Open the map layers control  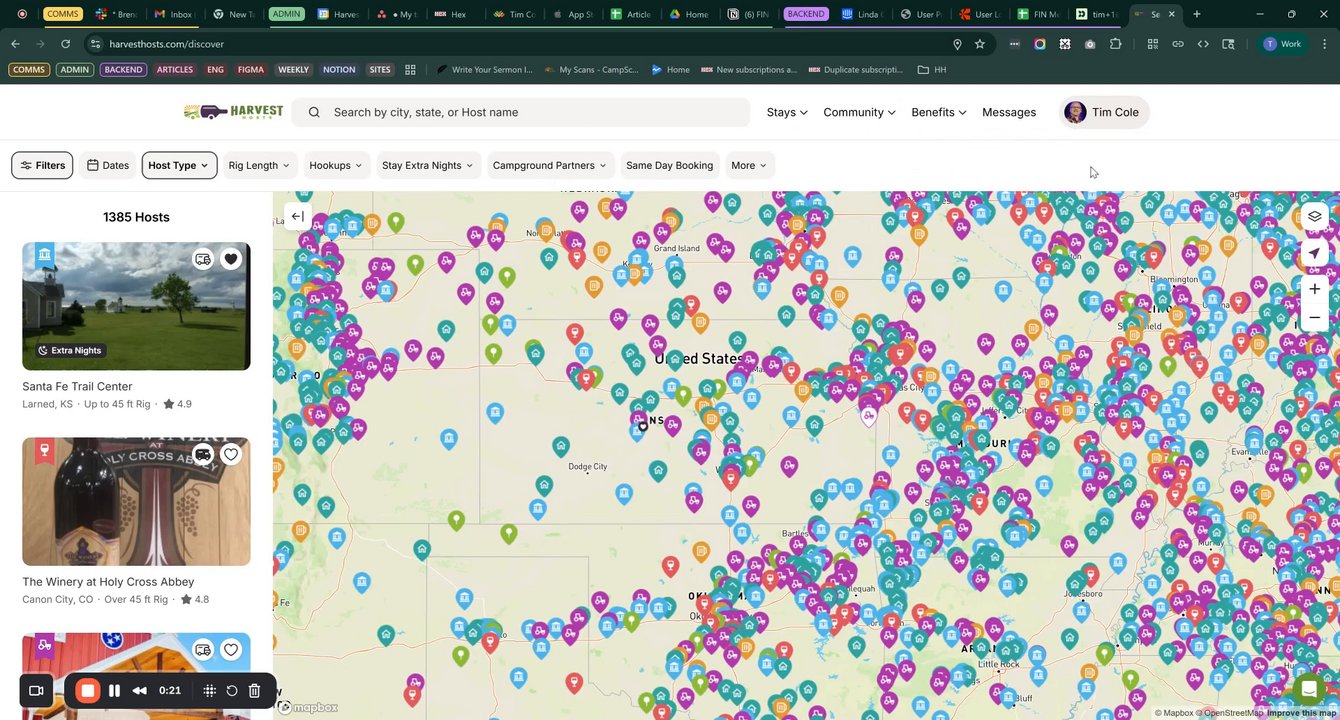[x=1314, y=217]
